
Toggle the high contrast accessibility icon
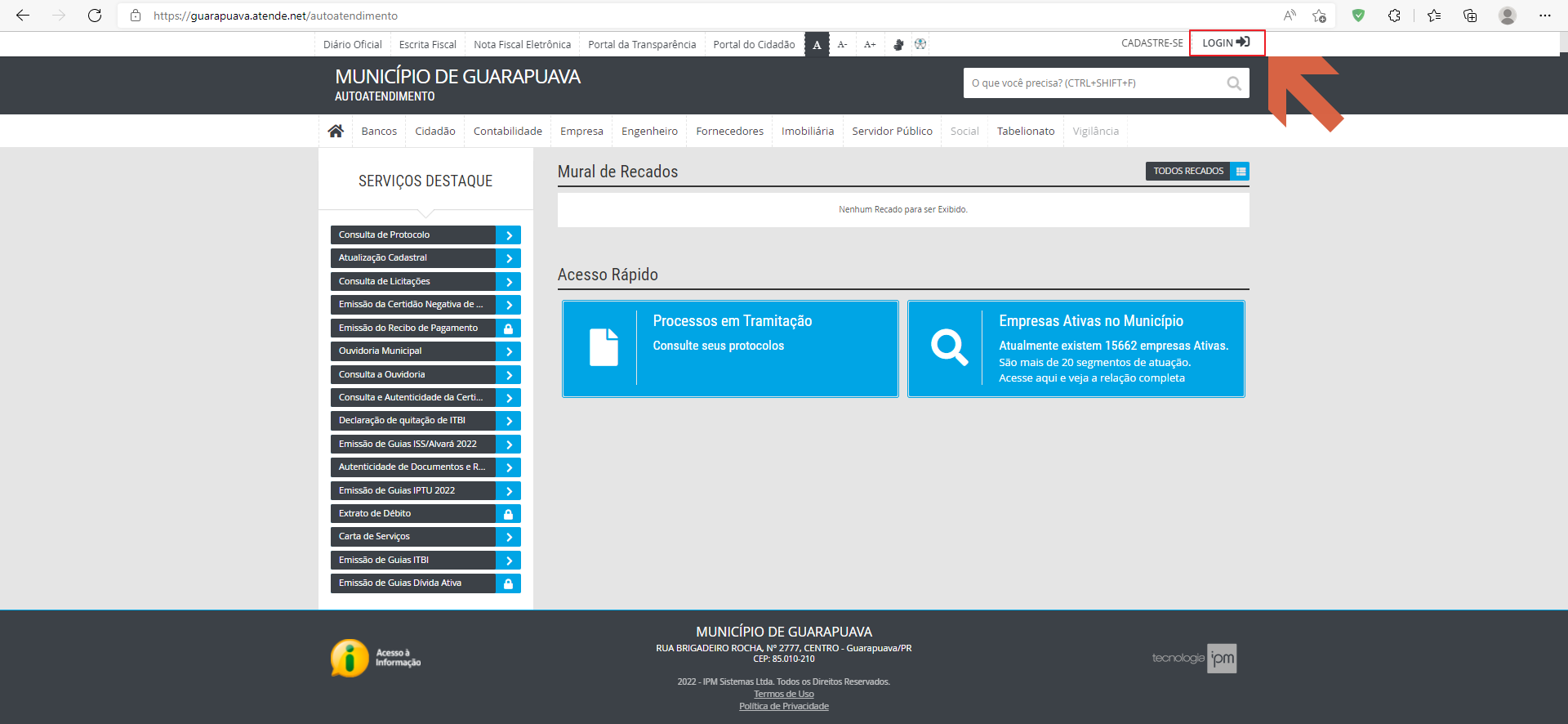[920, 44]
